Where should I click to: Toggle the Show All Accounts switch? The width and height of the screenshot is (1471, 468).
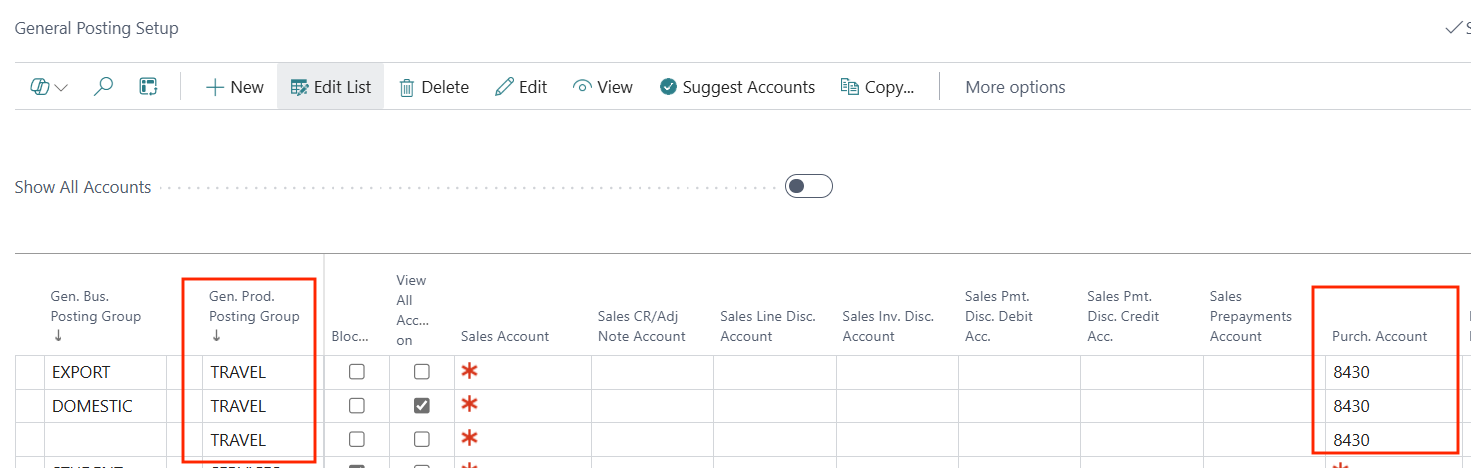[x=808, y=187]
